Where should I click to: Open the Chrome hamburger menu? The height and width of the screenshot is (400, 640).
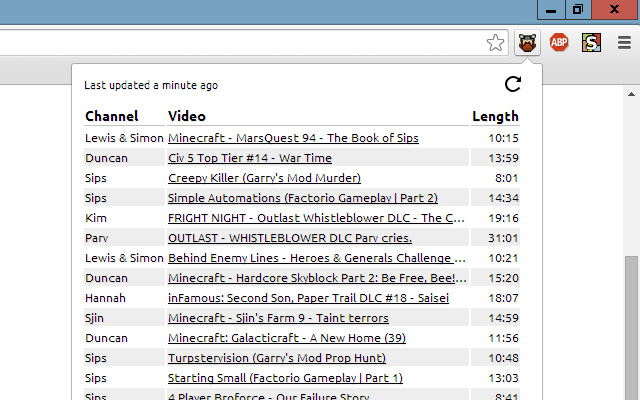[x=624, y=42]
